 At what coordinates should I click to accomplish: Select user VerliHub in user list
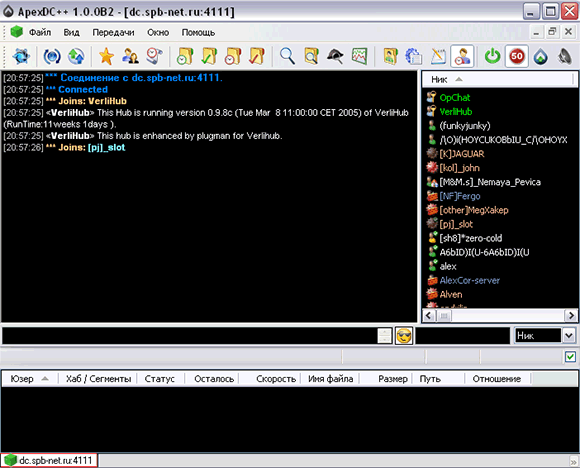tap(456, 112)
